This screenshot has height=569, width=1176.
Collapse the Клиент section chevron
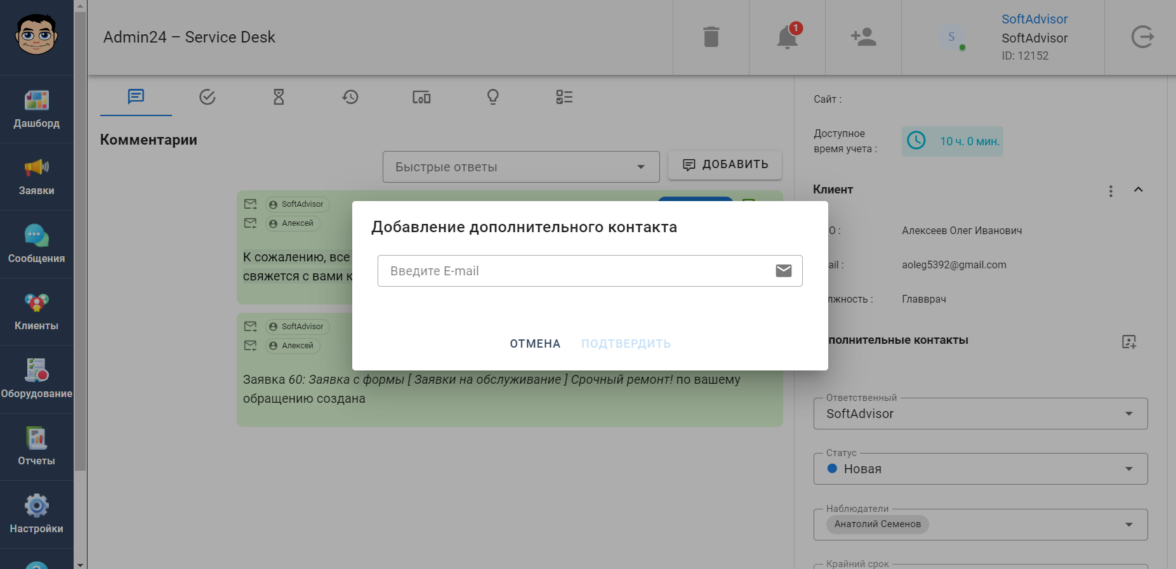pos(1138,190)
